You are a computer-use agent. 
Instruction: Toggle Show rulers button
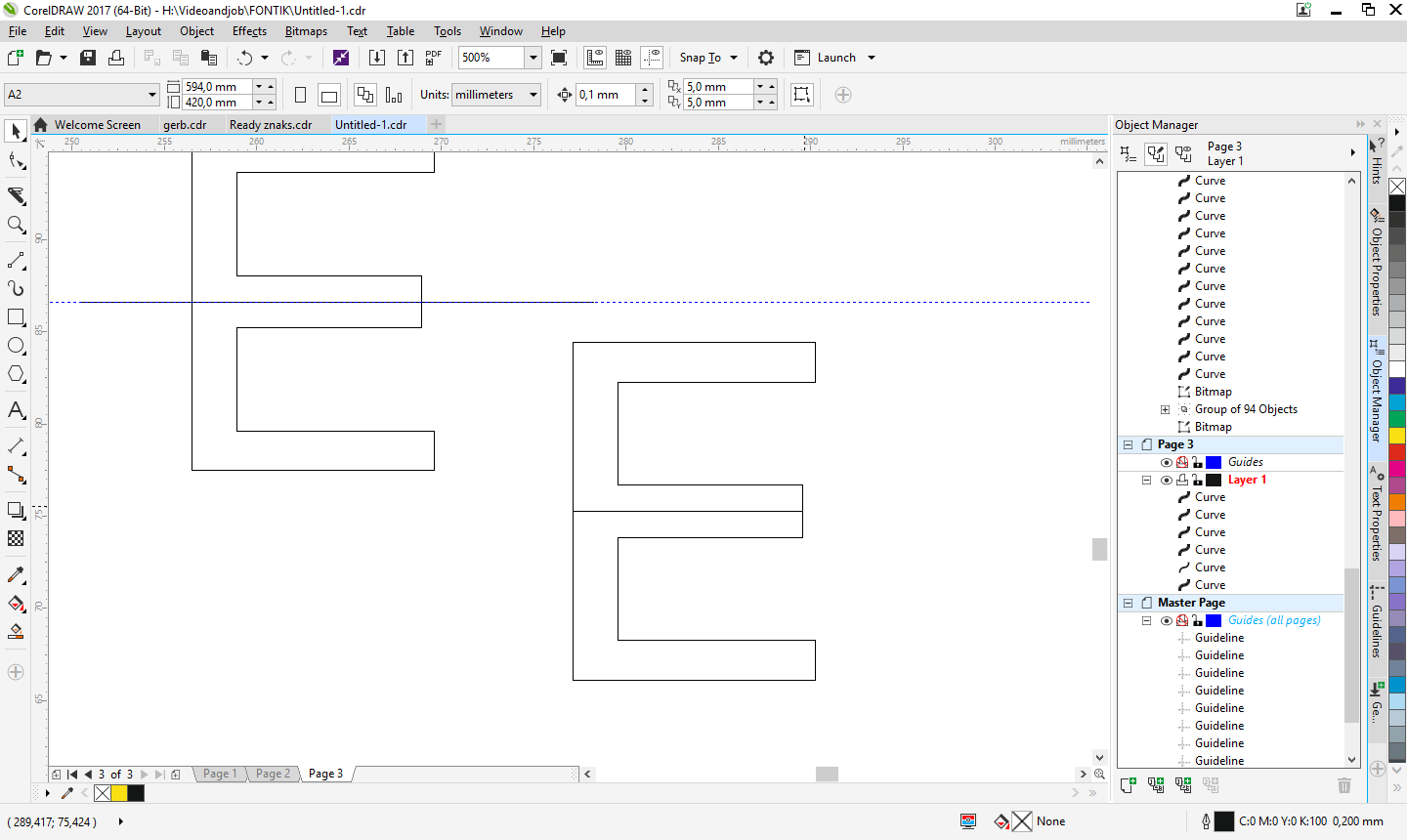click(595, 58)
